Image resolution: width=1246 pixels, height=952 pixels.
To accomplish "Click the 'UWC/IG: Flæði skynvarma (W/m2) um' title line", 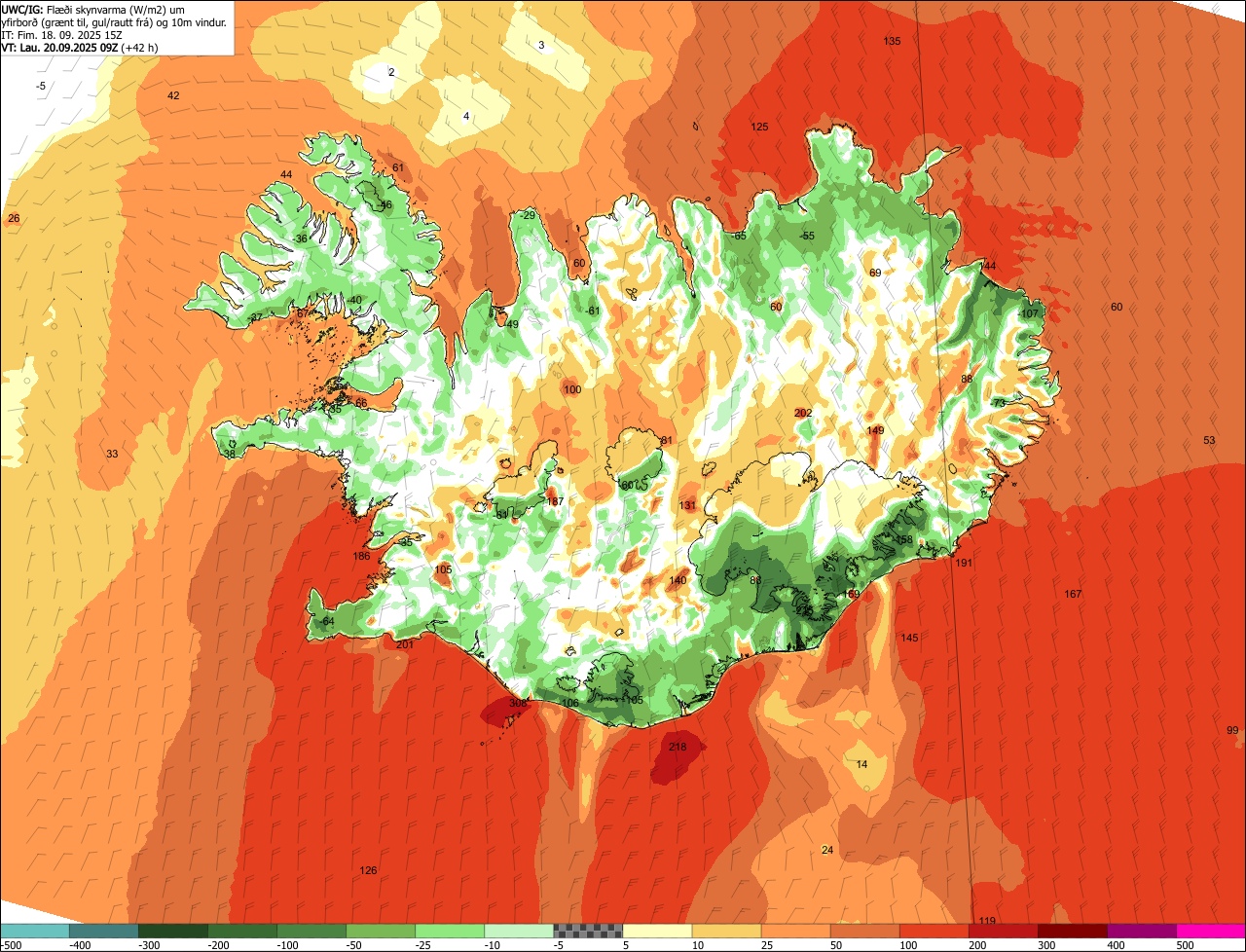I will coord(94,9).
